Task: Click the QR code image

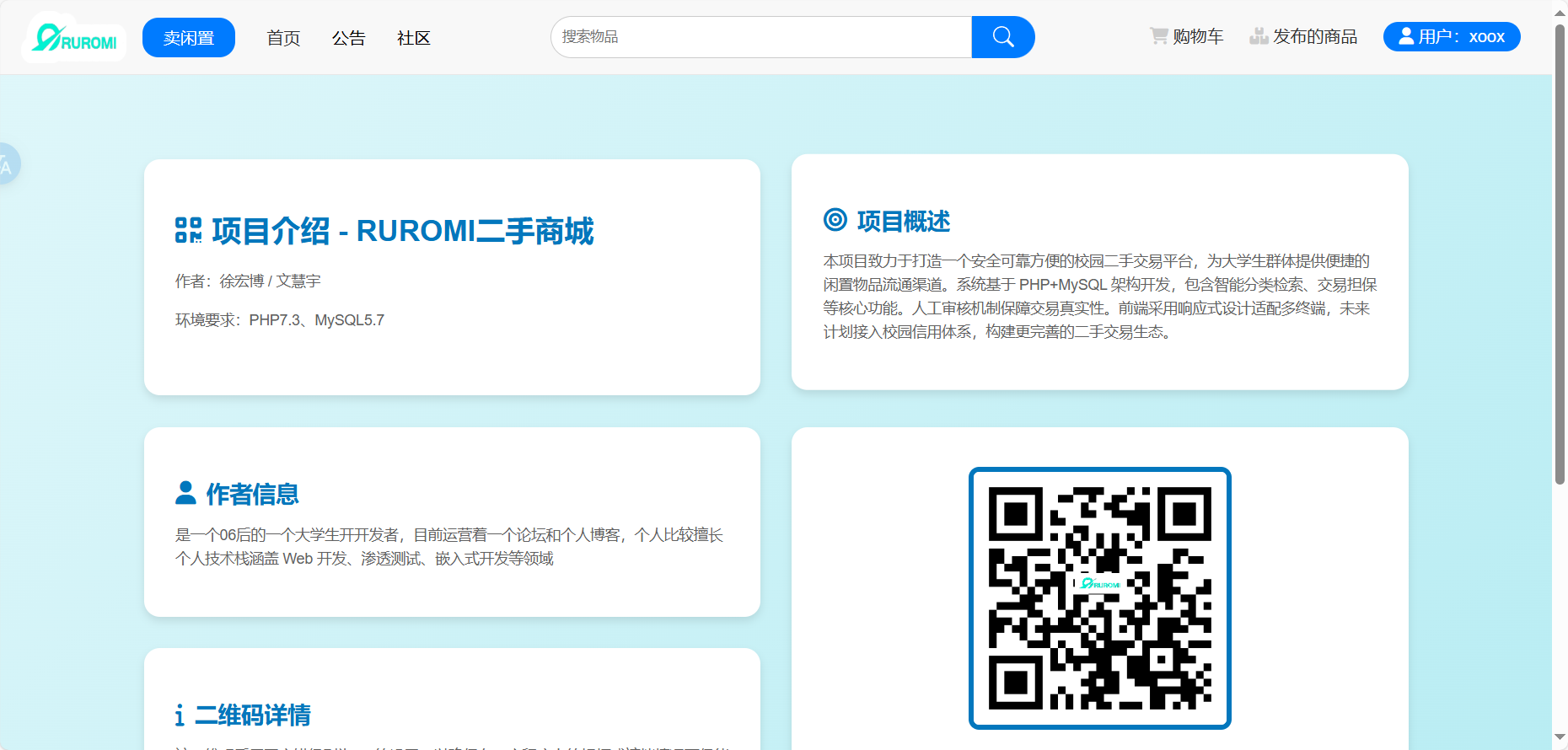Action: pyautogui.click(x=1100, y=598)
